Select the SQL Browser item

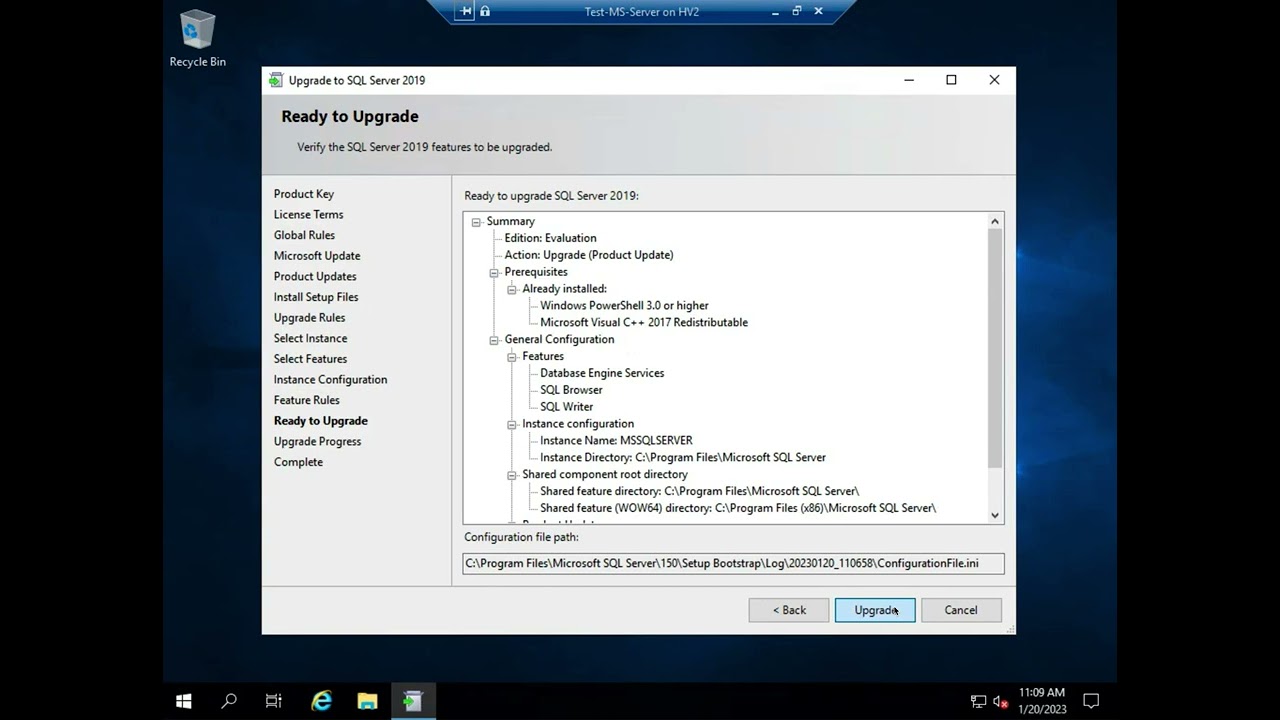coord(571,390)
